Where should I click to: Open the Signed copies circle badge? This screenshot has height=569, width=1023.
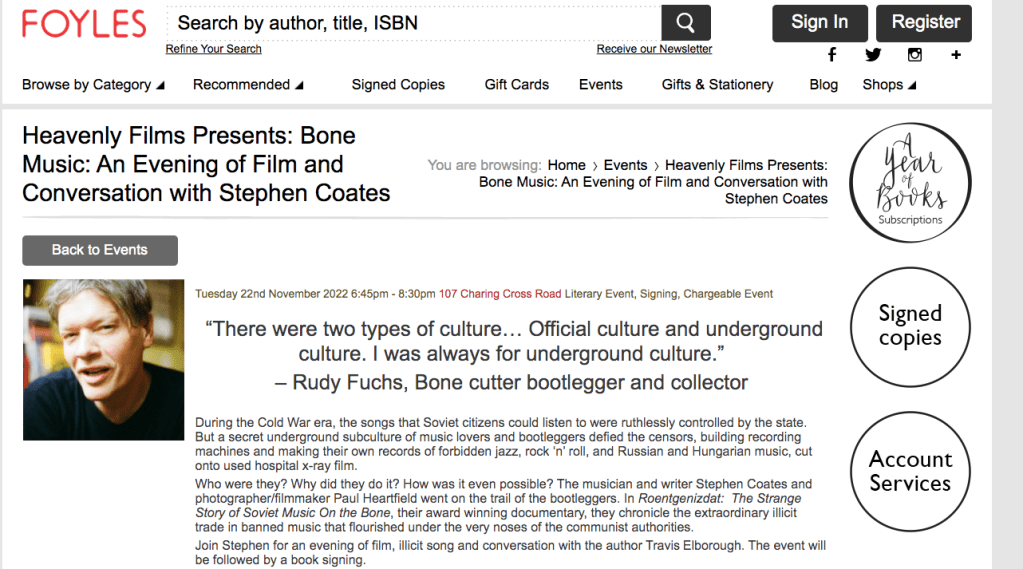910,326
